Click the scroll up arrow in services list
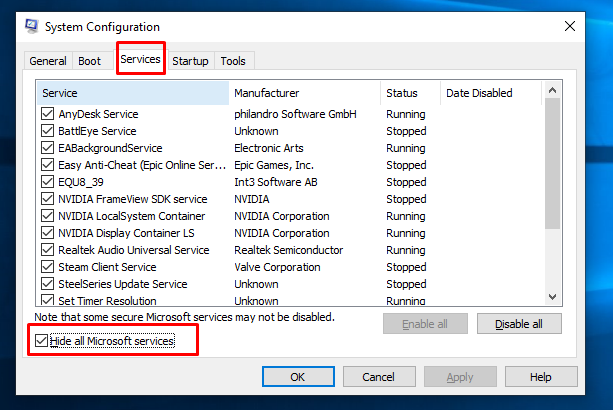The image size is (613, 410). coord(552,90)
